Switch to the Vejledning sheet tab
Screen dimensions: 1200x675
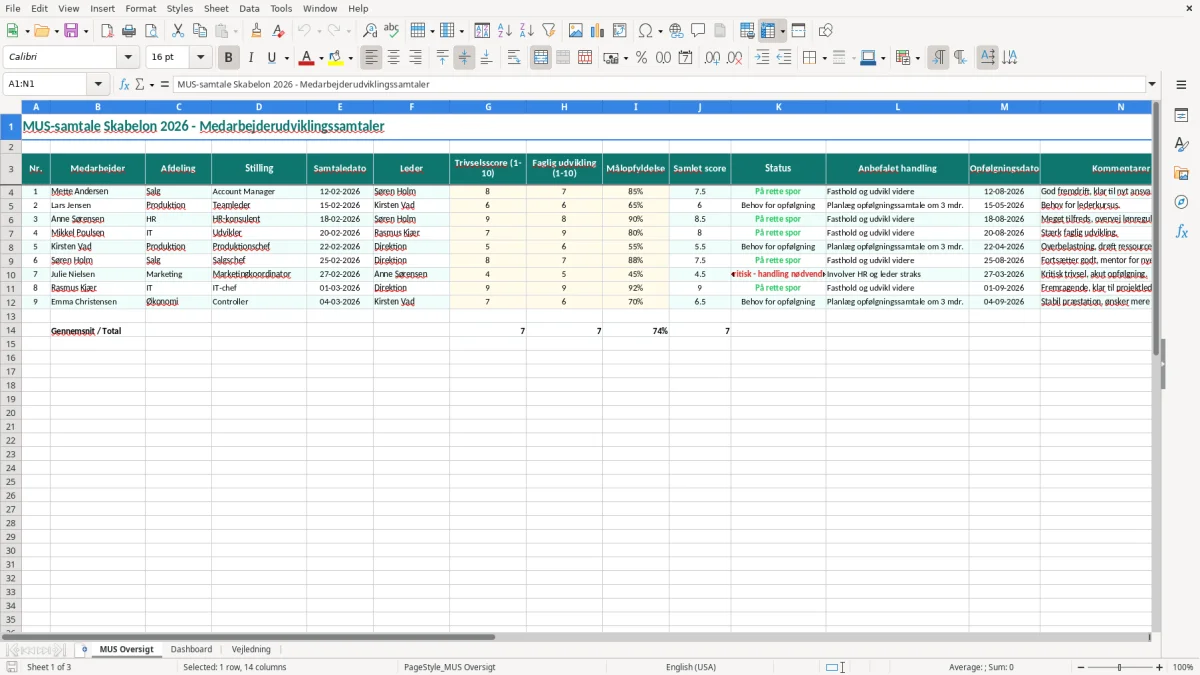coord(251,649)
